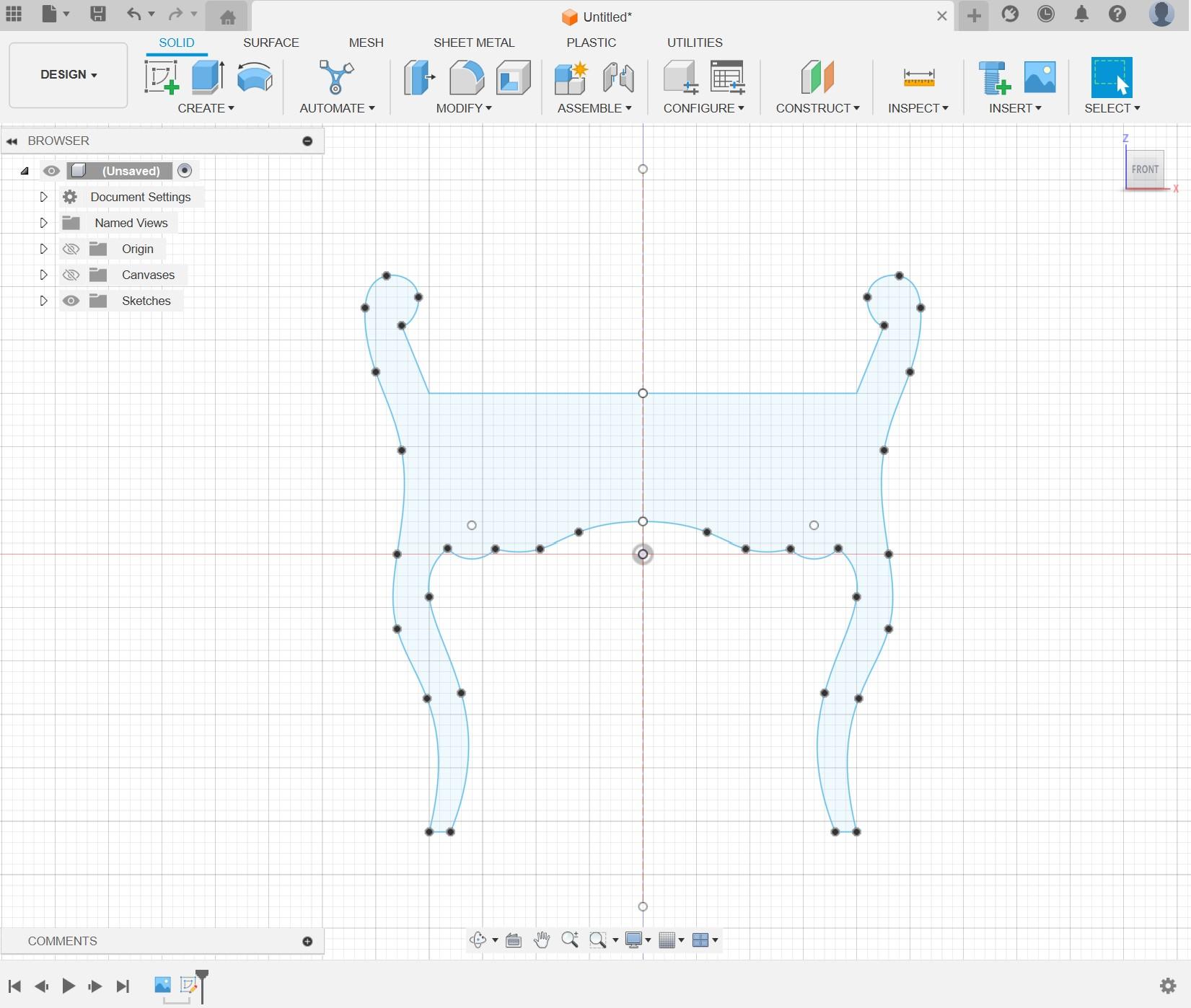
Task: Jump to the timeline end
Action: point(123,986)
